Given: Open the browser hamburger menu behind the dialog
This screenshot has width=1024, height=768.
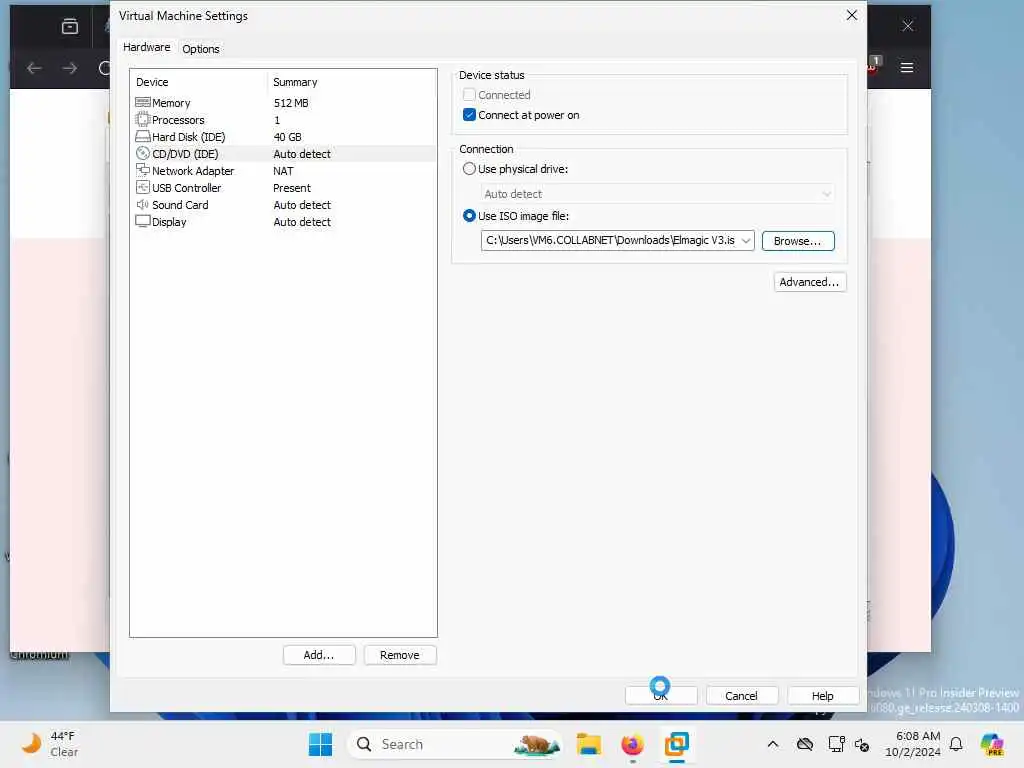Looking at the screenshot, I should pyautogui.click(x=906, y=67).
